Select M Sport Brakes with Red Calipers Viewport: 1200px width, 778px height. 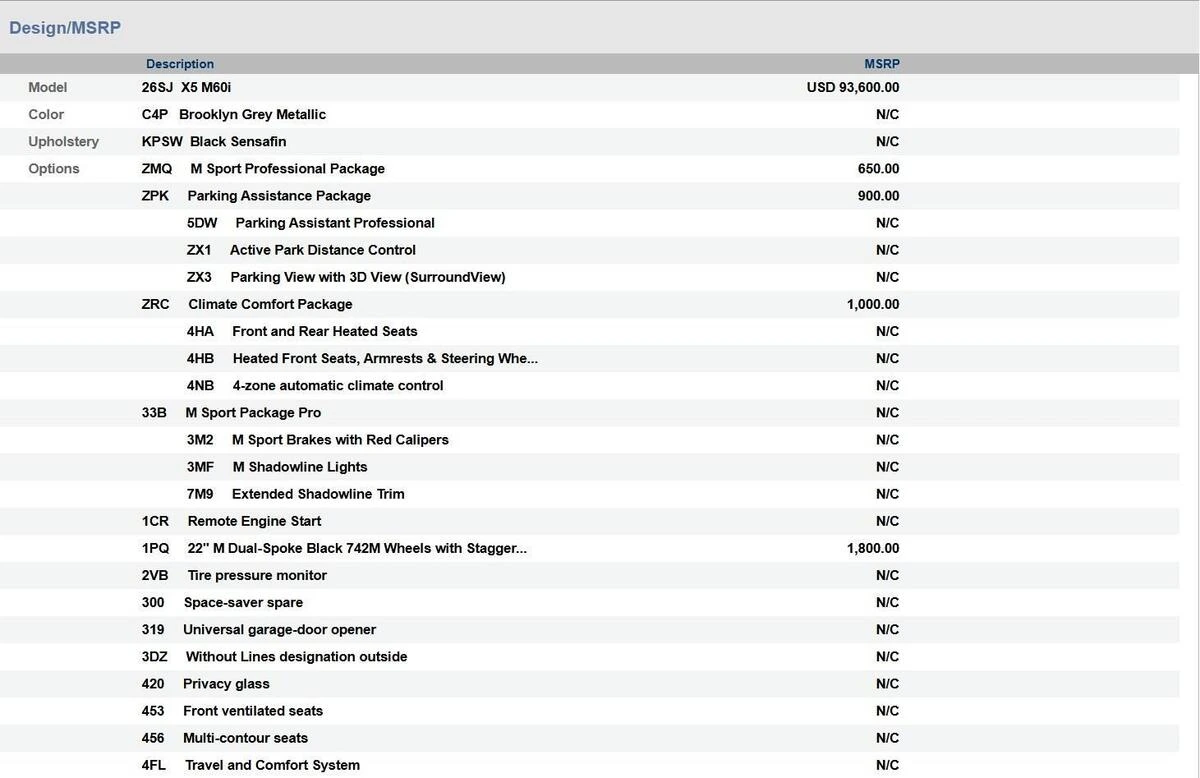click(x=340, y=440)
